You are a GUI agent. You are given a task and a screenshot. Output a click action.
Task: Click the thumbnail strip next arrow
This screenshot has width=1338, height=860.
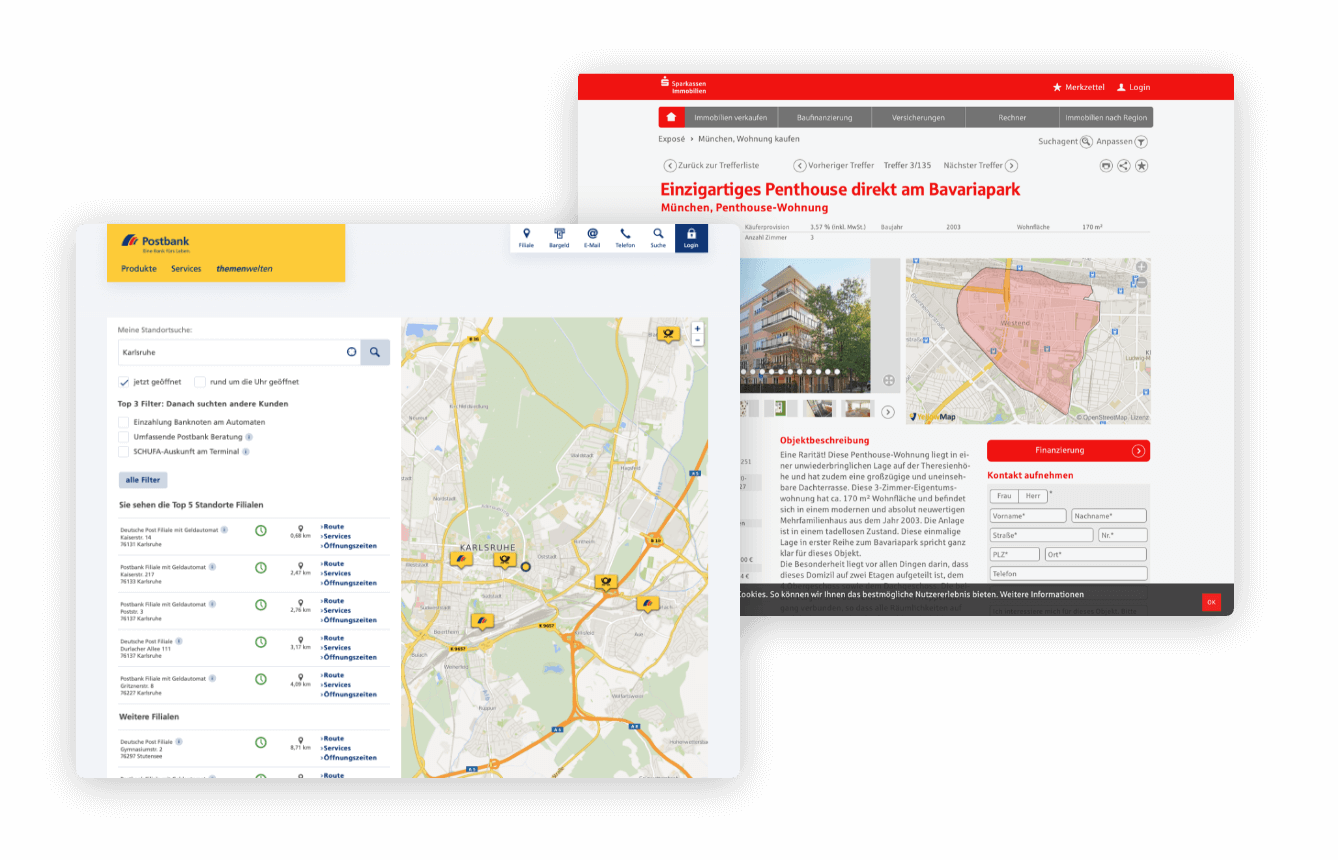887,412
